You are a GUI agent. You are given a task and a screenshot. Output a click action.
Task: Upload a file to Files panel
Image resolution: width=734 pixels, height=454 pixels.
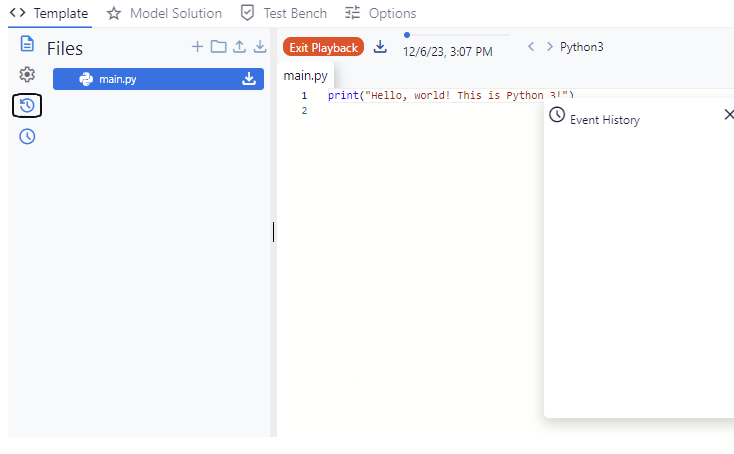(x=239, y=47)
